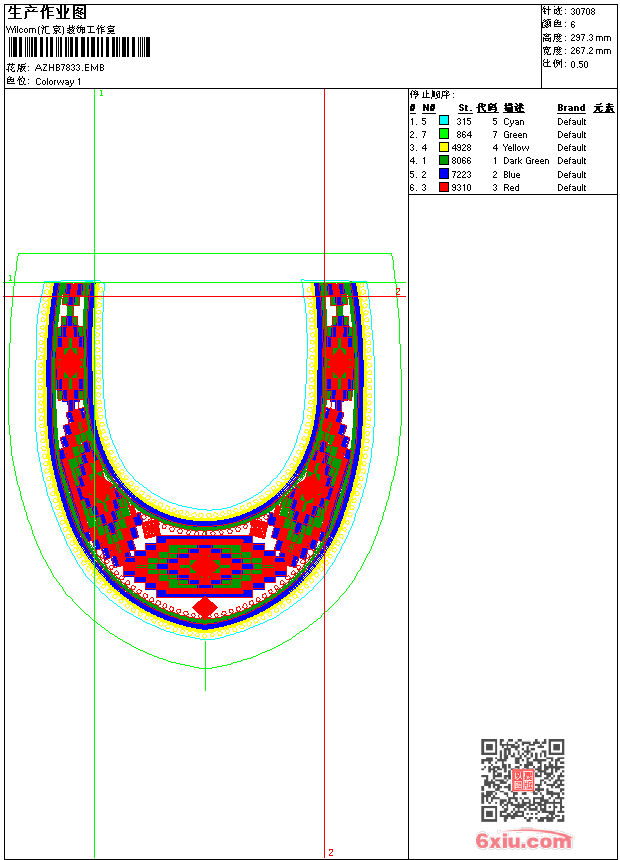The image size is (620, 860).
Task: Click the Cyan color swatch
Action: [x=444, y=121]
